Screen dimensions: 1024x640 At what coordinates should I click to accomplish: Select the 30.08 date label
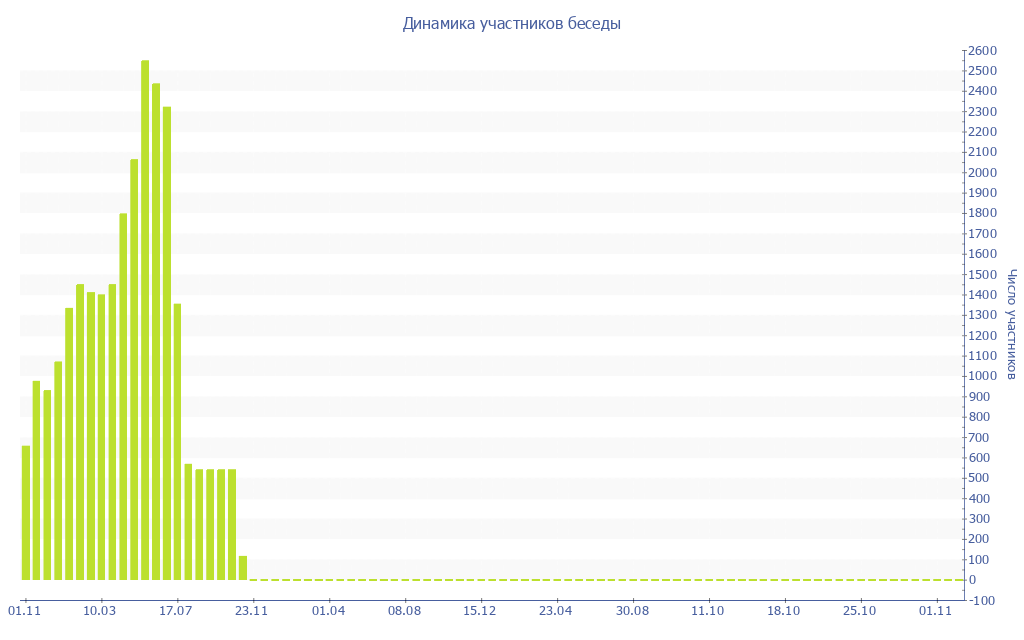click(x=632, y=610)
